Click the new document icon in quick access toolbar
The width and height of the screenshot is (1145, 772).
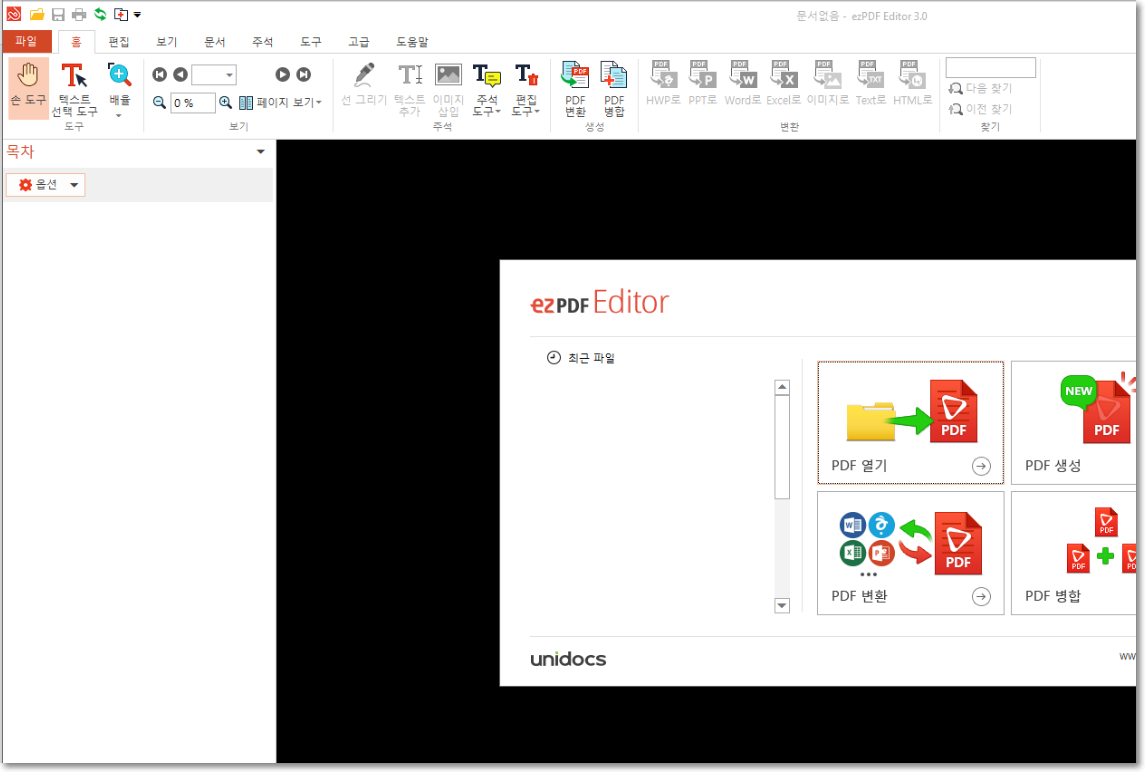[120, 15]
